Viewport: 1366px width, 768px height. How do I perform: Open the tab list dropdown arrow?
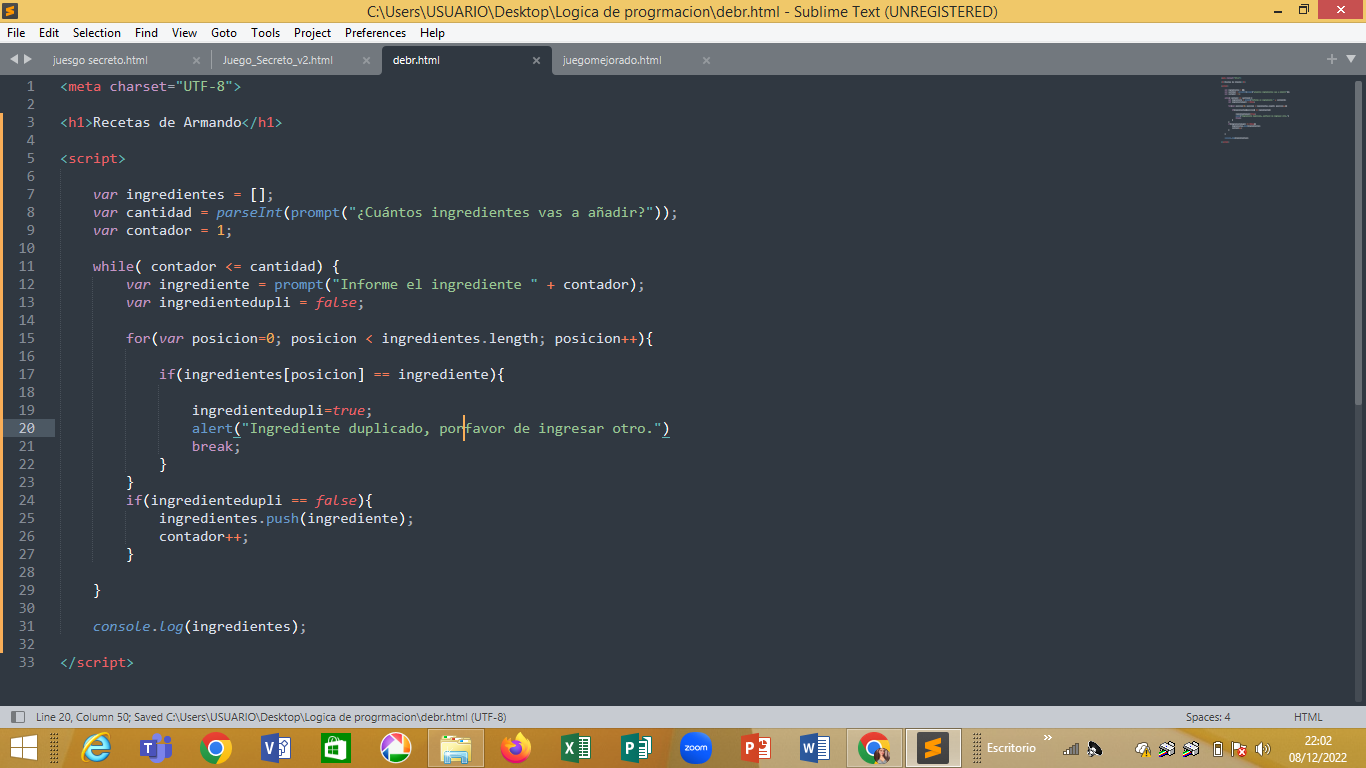click(x=1352, y=60)
